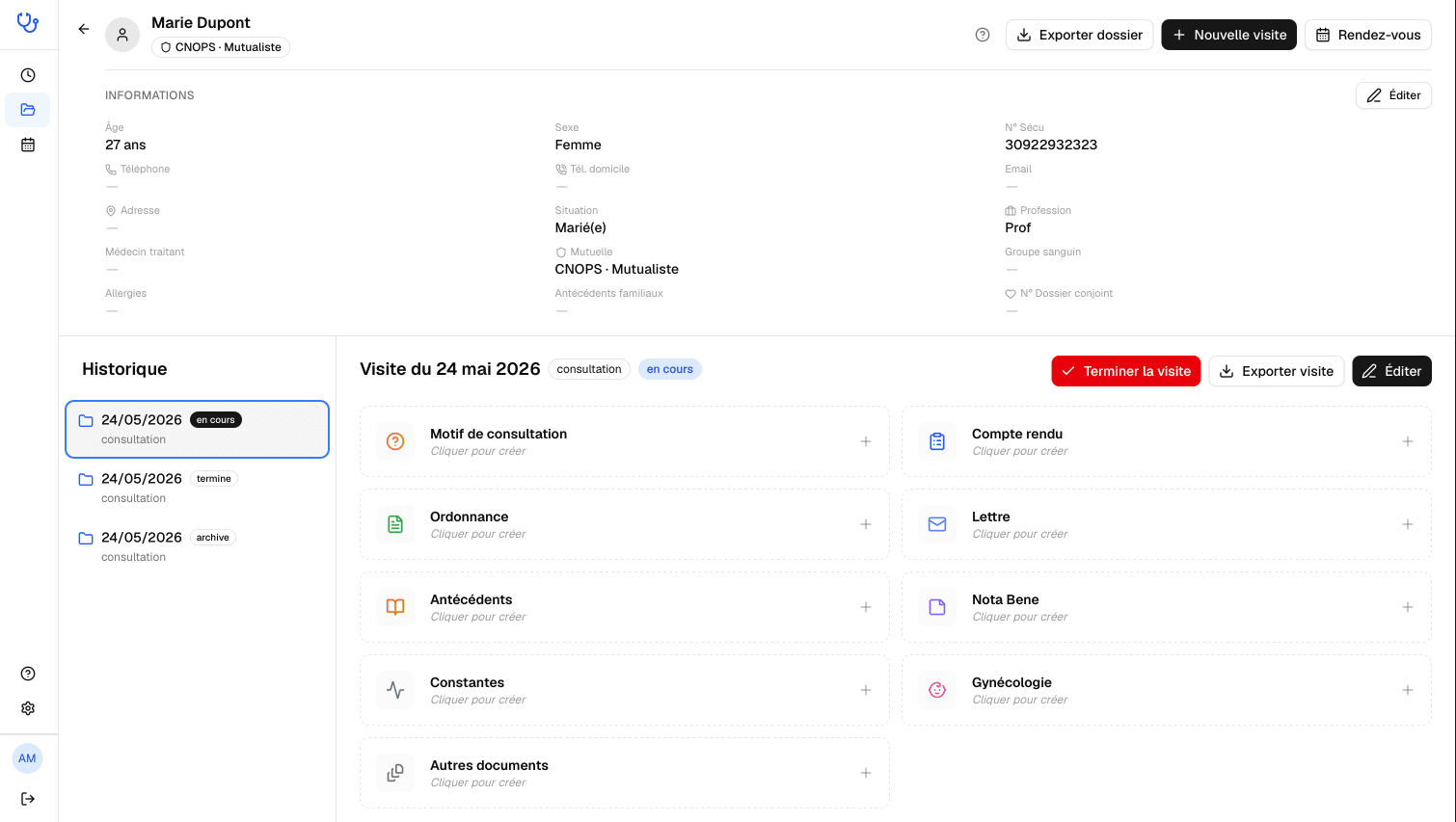This screenshot has height=822, width=1456.
Task: Click the Mutuelle value CNOPS · Mutualiste
Action: [617, 269]
